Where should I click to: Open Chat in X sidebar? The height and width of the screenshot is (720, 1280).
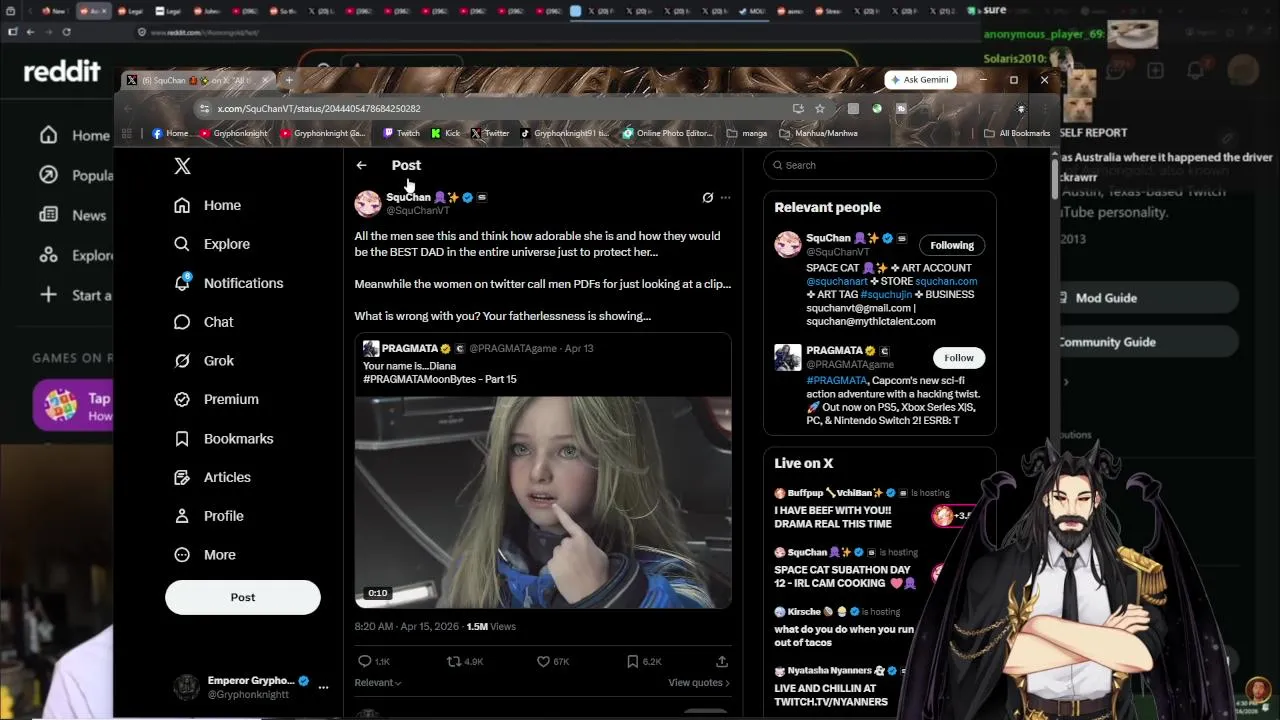[x=203, y=322]
